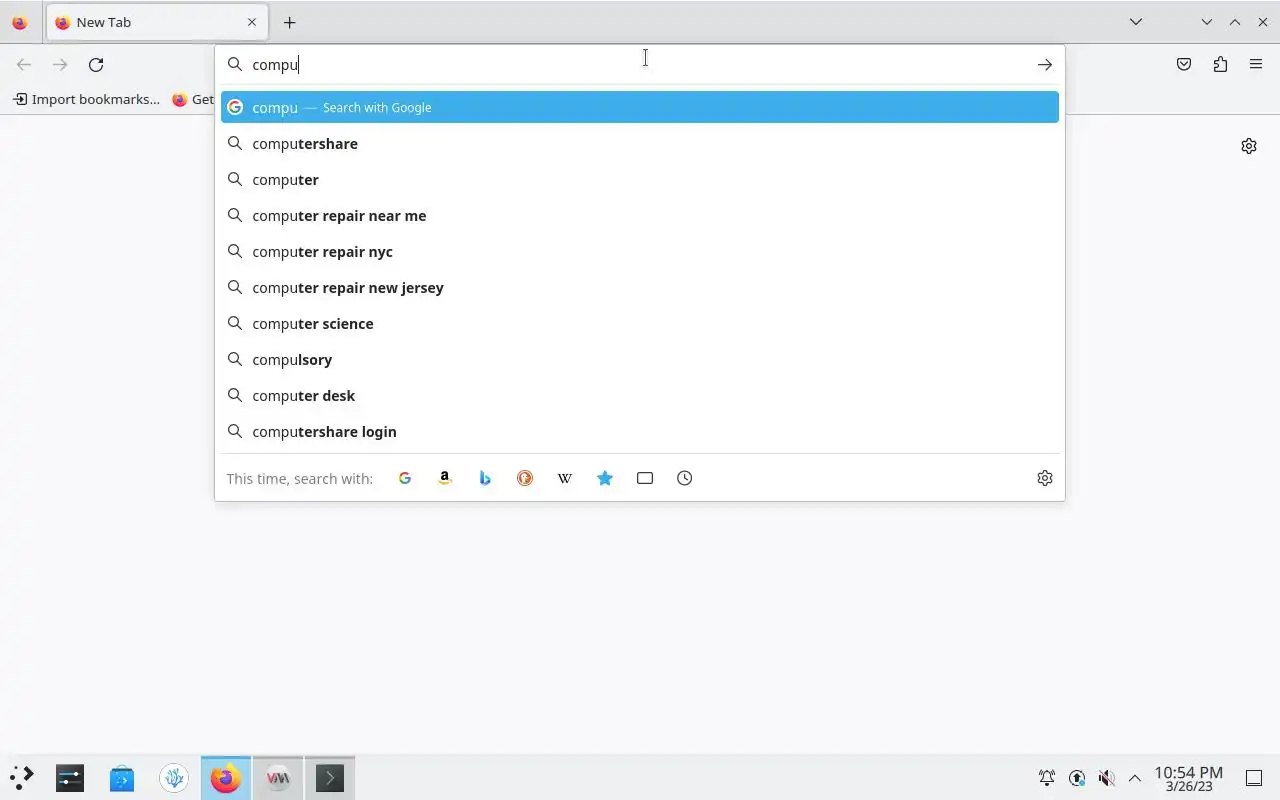Choose 'compulsory' suggestion
The height and width of the screenshot is (800, 1280).
coord(640,360)
